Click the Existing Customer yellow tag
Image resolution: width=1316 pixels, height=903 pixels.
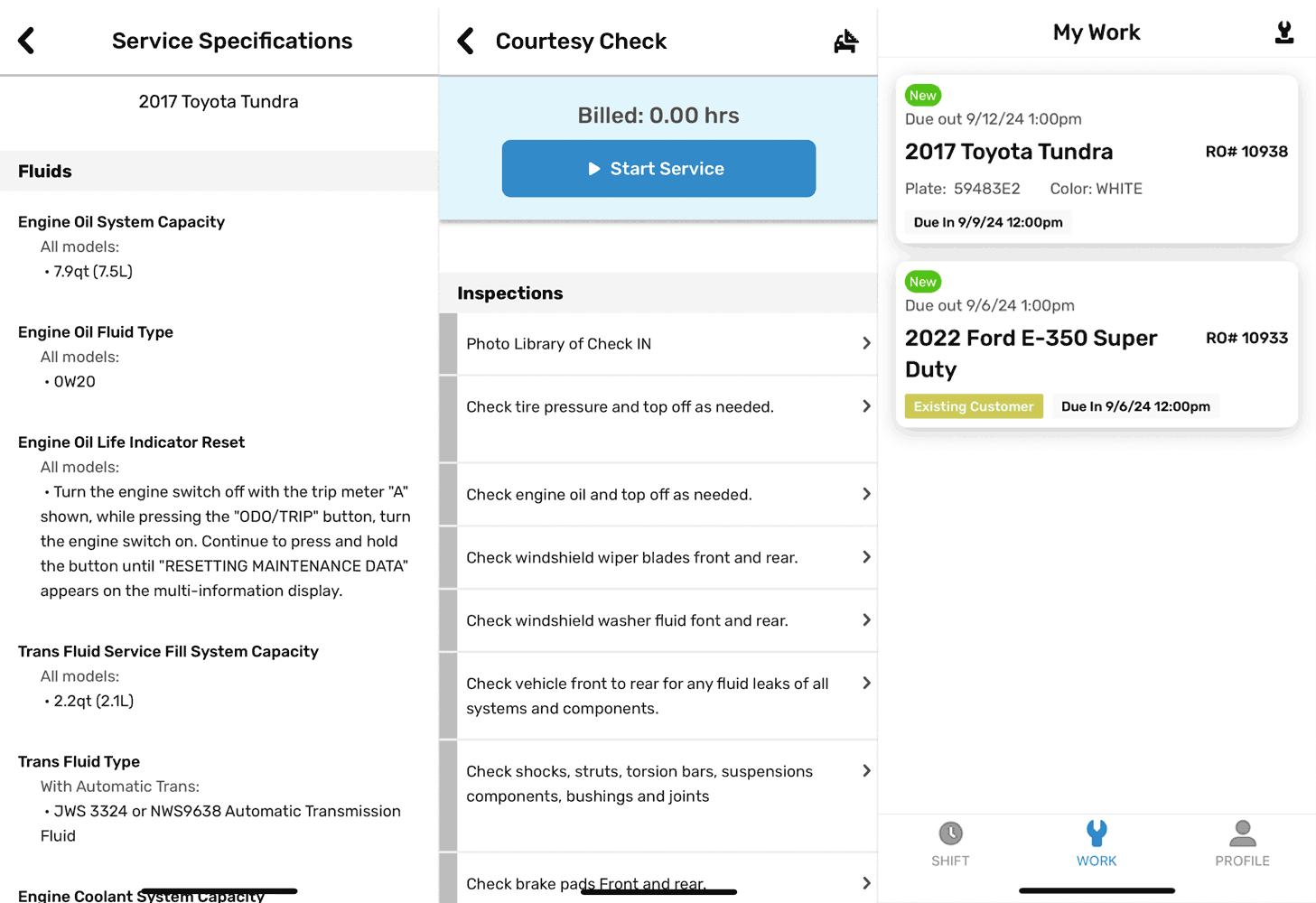[974, 406]
